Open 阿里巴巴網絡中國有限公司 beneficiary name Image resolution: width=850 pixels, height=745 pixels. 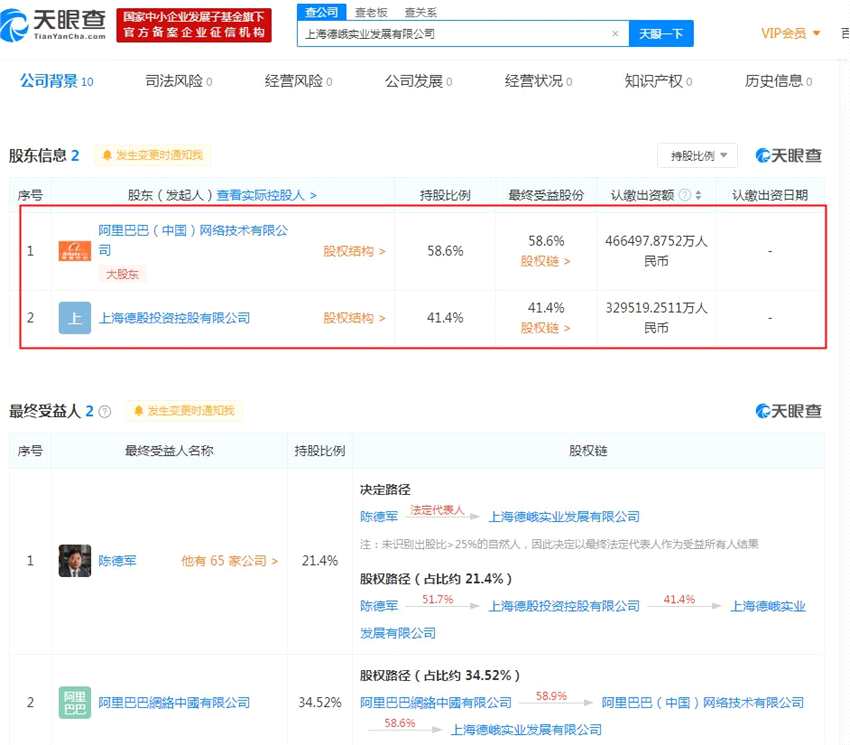[174, 703]
